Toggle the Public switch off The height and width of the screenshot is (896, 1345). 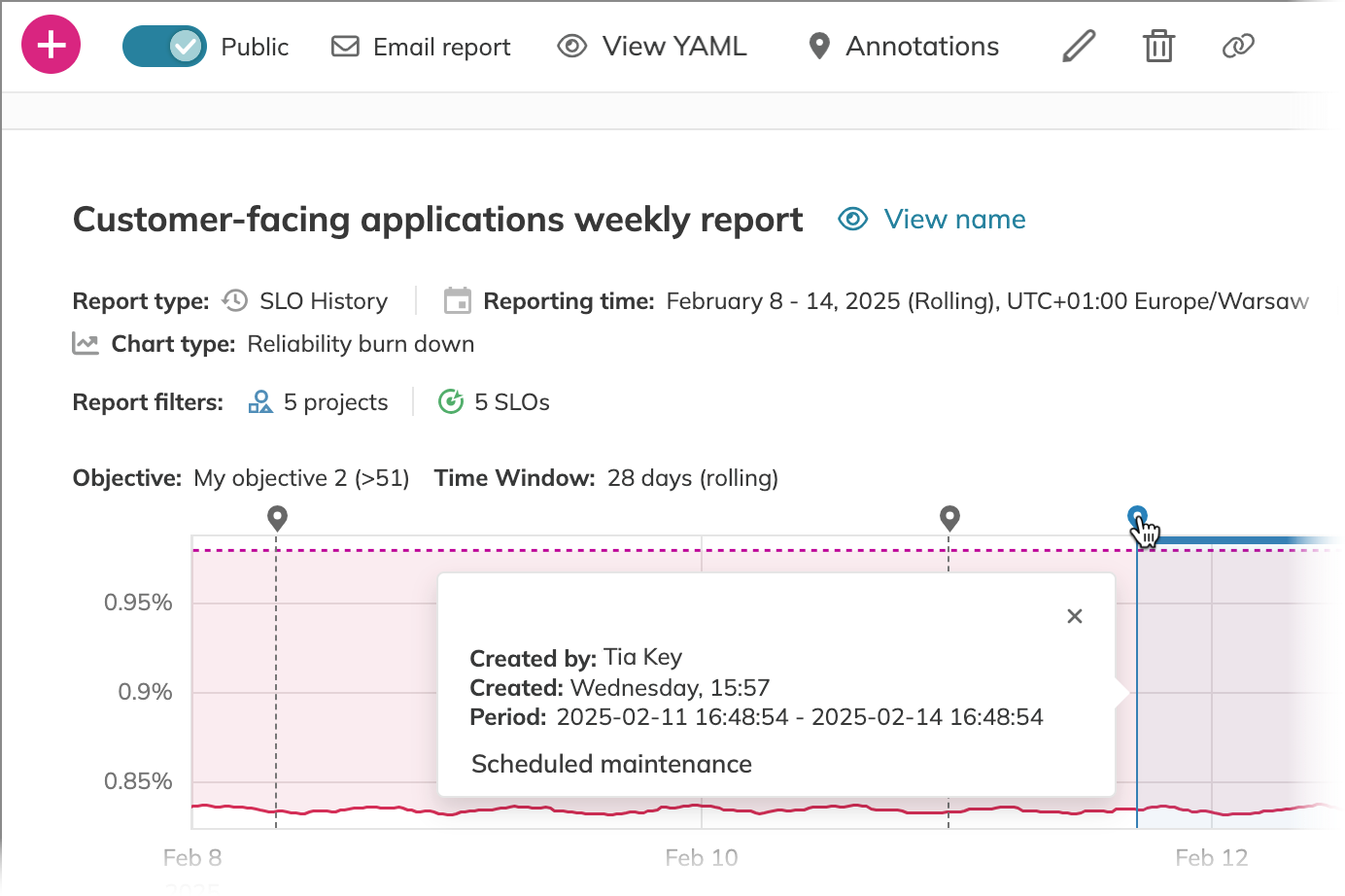point(164,46)
